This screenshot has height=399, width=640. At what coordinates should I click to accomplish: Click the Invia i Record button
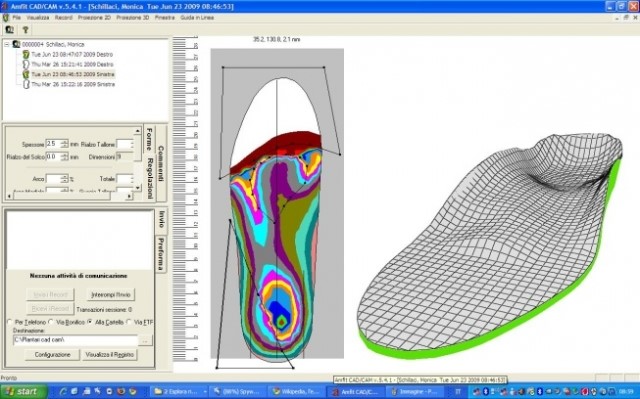[51, 295]
